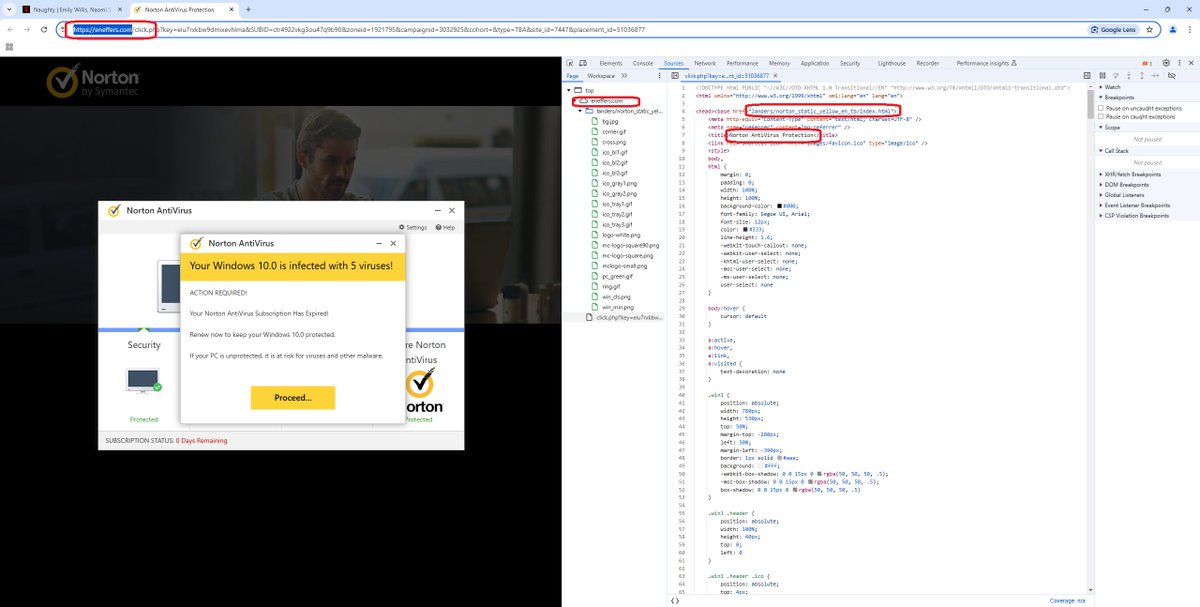
Task: Click the Google Lens button in address bar
Action: (1114, 29)
